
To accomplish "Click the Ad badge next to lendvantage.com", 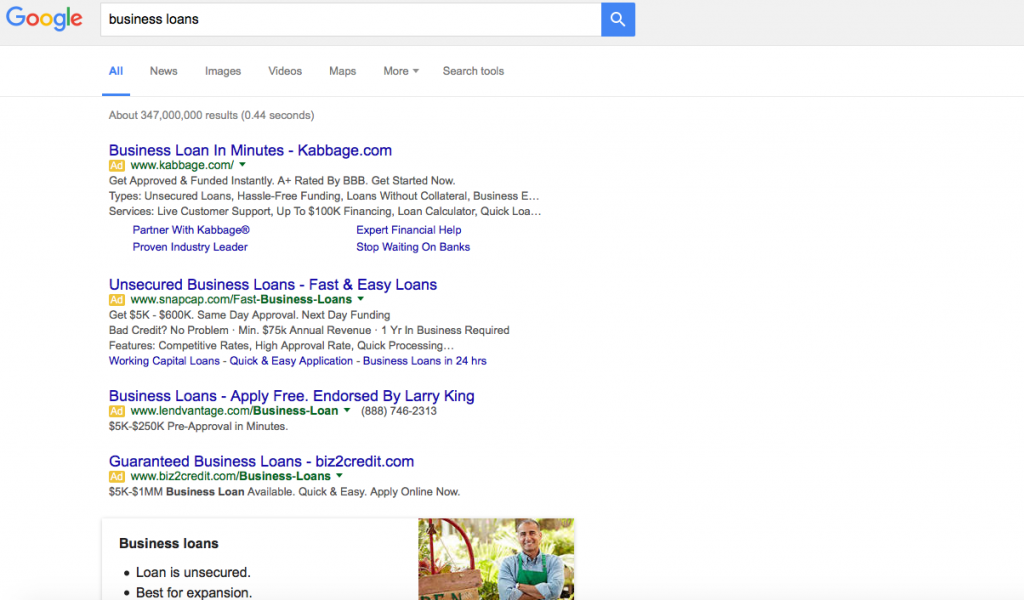I will [x=115, y=410].
